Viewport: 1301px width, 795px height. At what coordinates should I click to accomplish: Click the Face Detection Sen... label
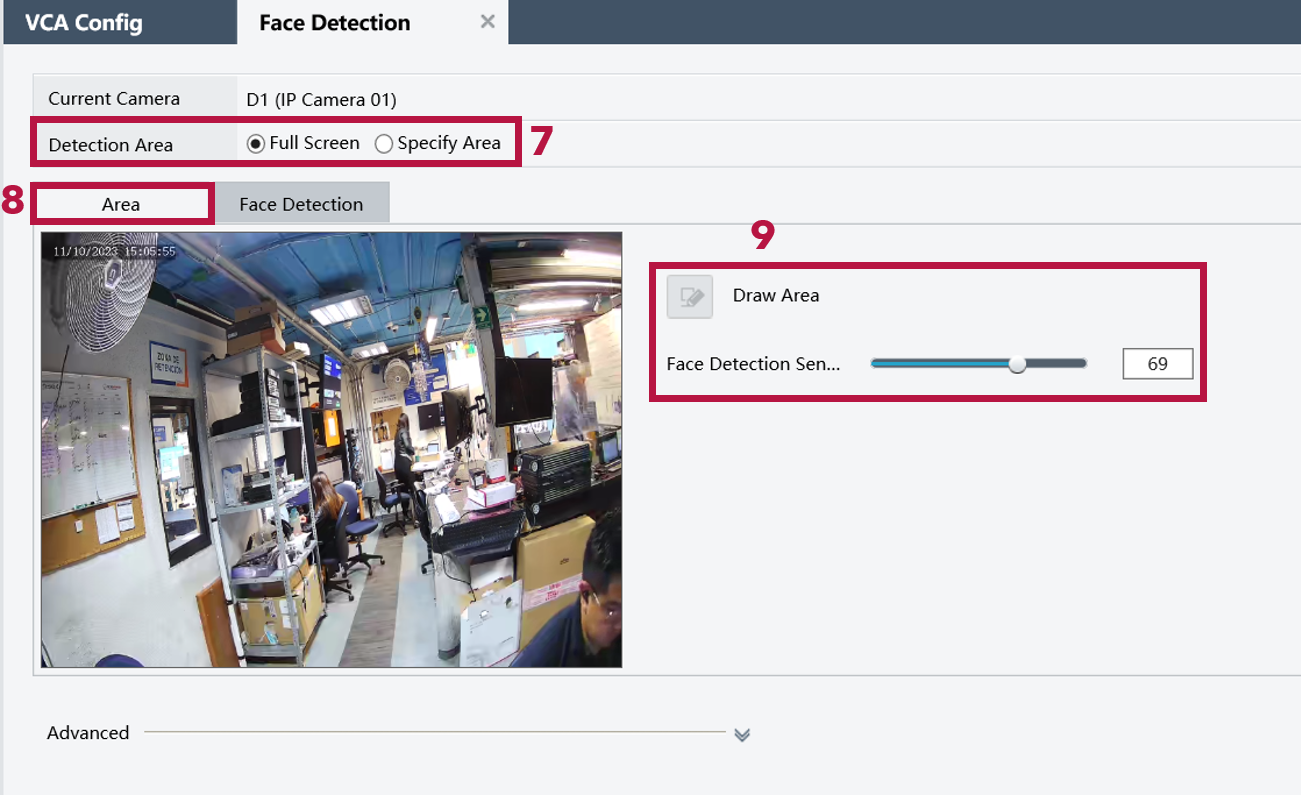(x=753, y=364)
